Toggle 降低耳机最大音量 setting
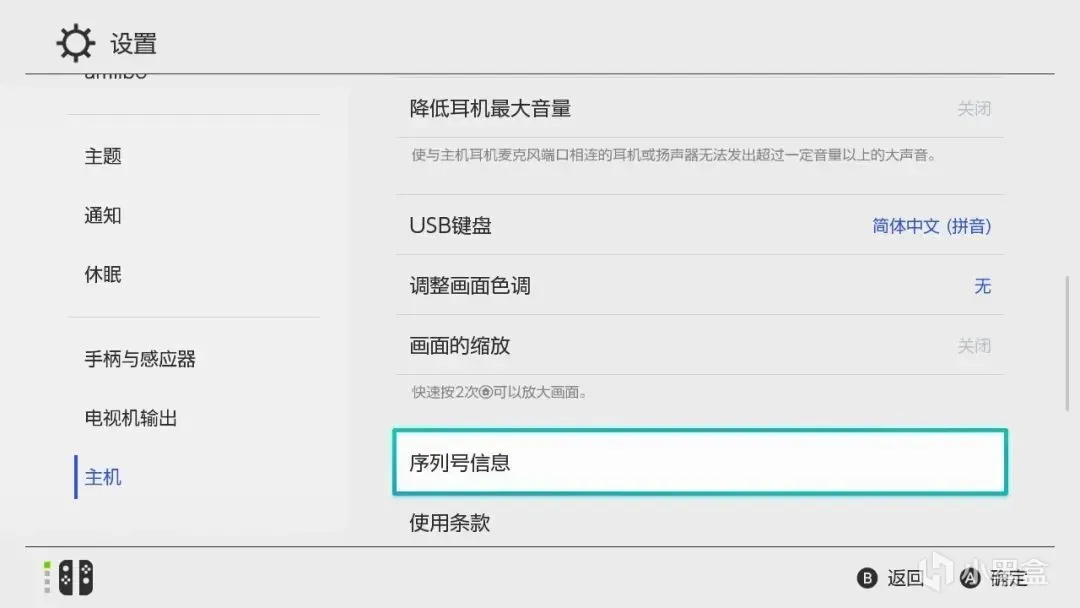Screen dimensions: 1080x608 pos(700,108)
